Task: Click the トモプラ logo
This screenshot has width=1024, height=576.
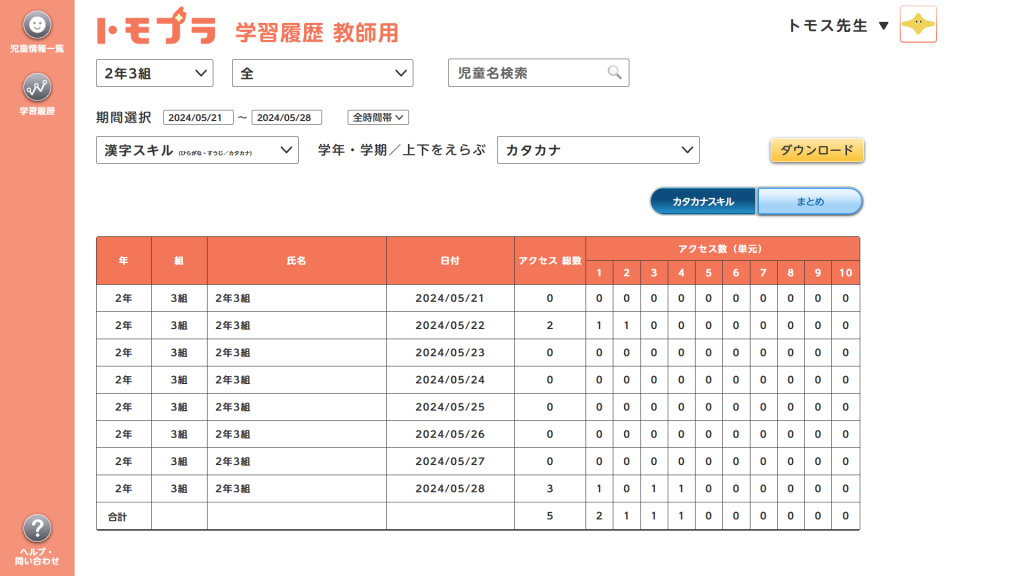Action: (156, 27)
